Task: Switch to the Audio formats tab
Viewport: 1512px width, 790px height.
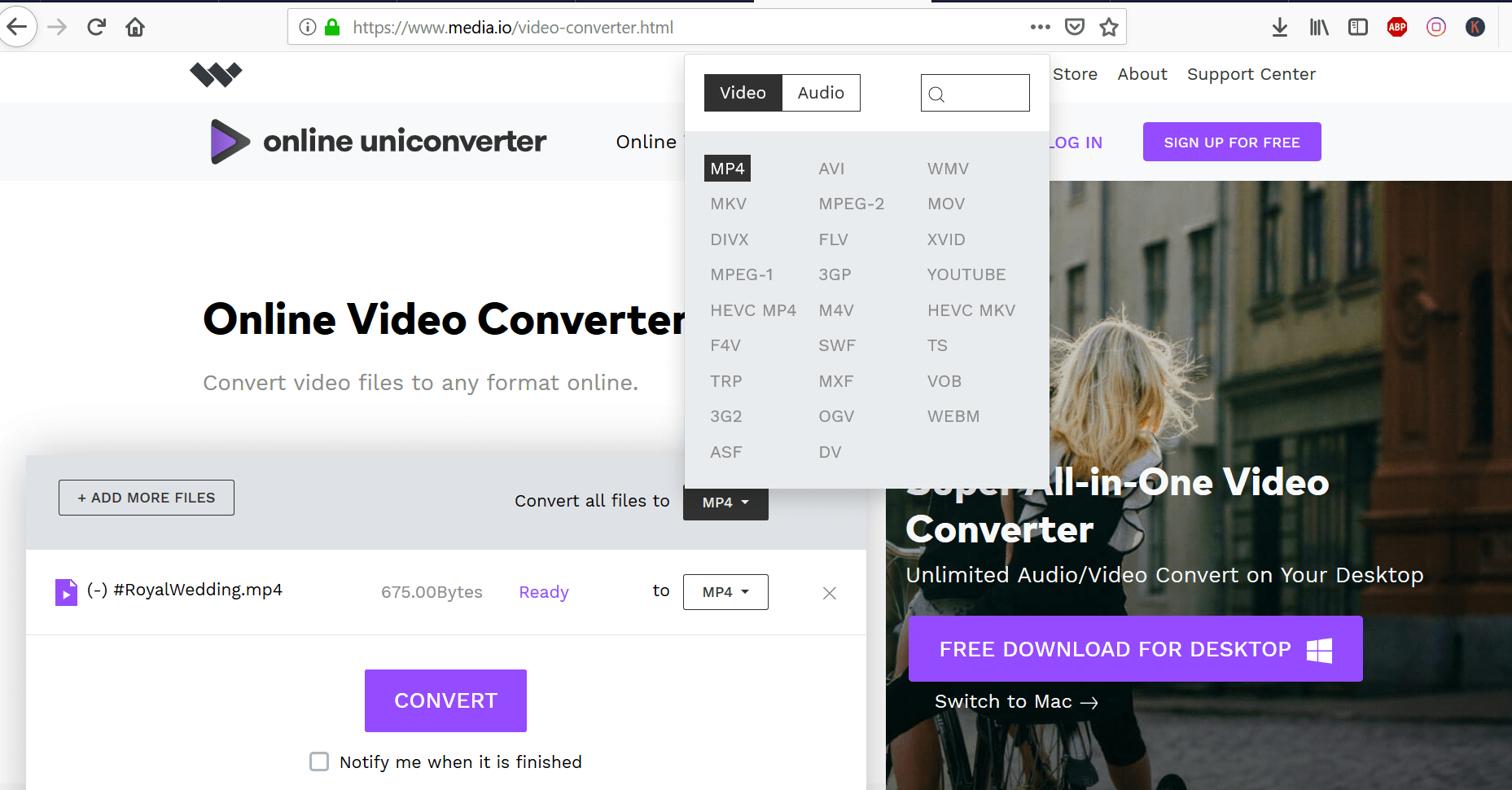Action: coord(820,93)
